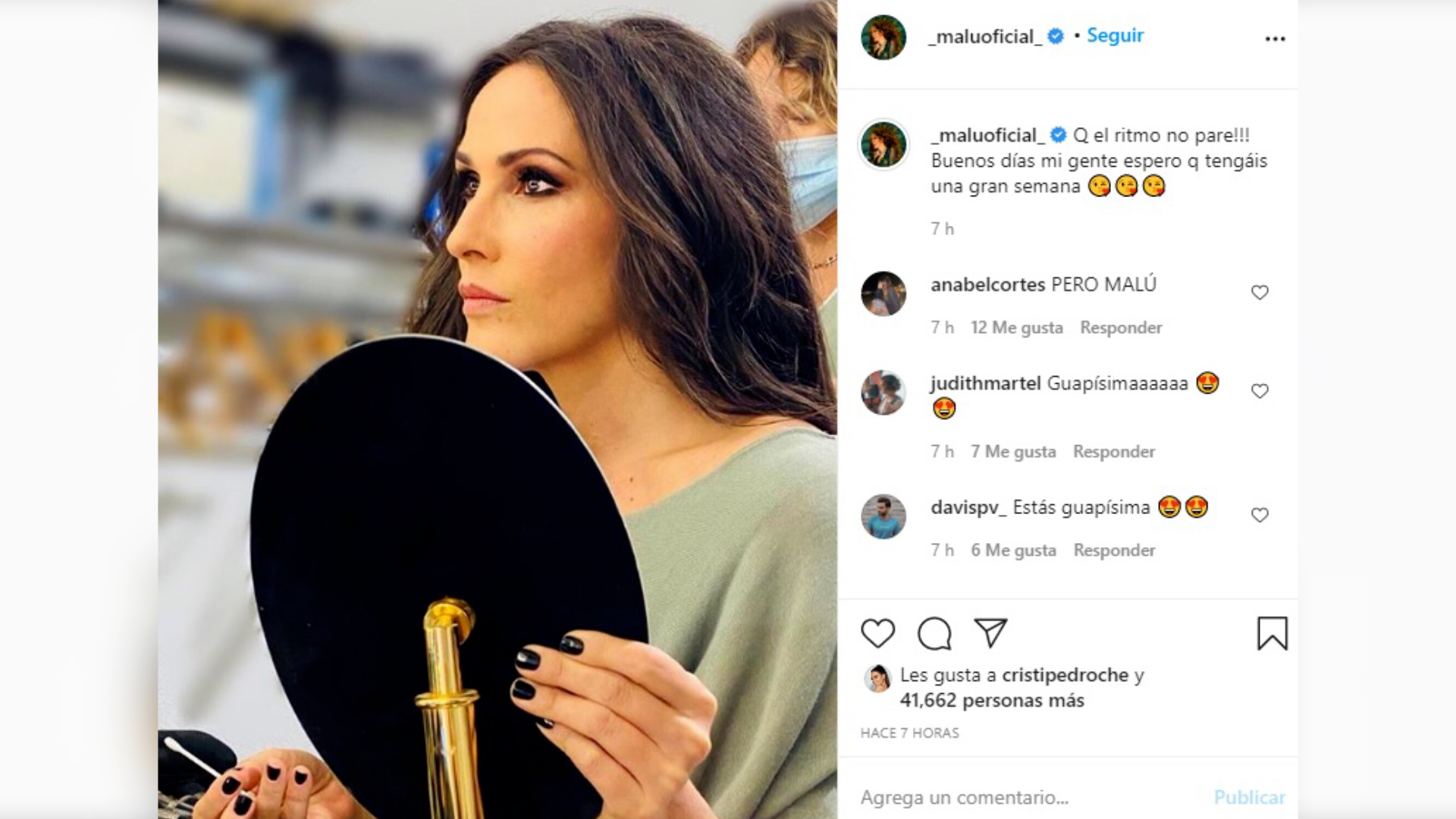Viewport: 1456px width, 819px height.
Task: Click the verified badge next to _maluoficial_ header
Action: click(1055, 36)
